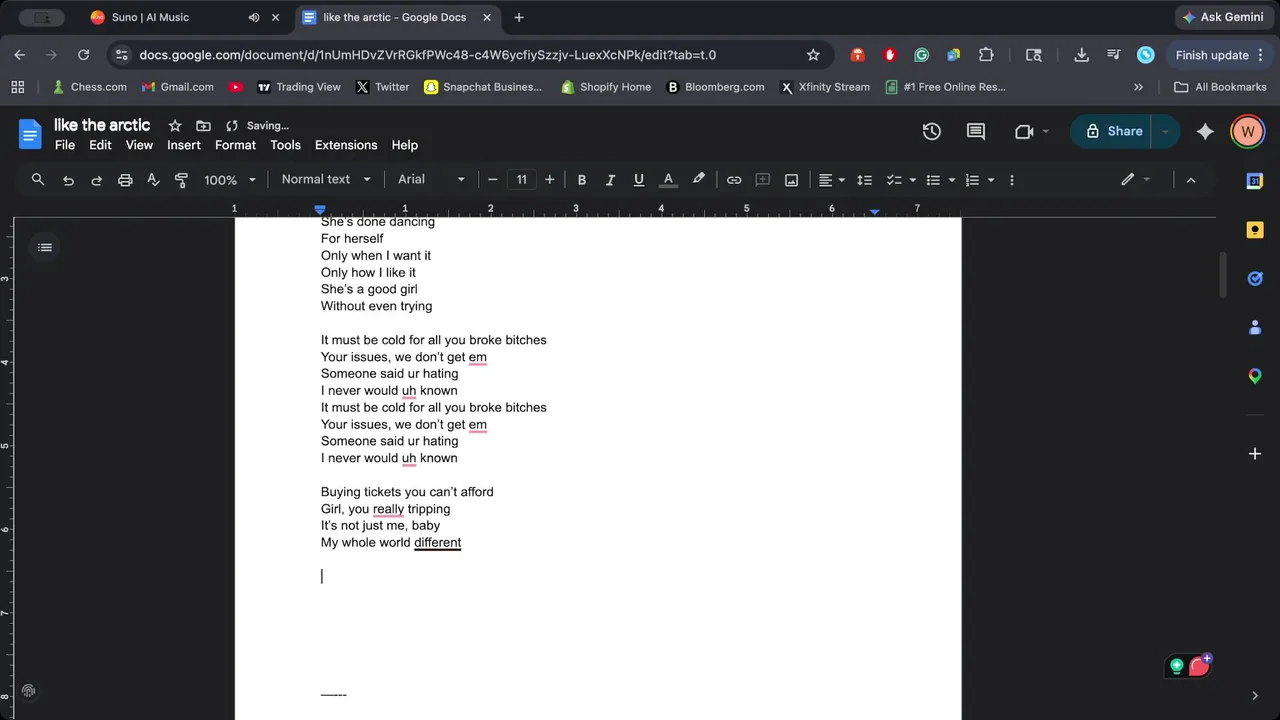Toggle bold formatting

click(x=582, y=180)
